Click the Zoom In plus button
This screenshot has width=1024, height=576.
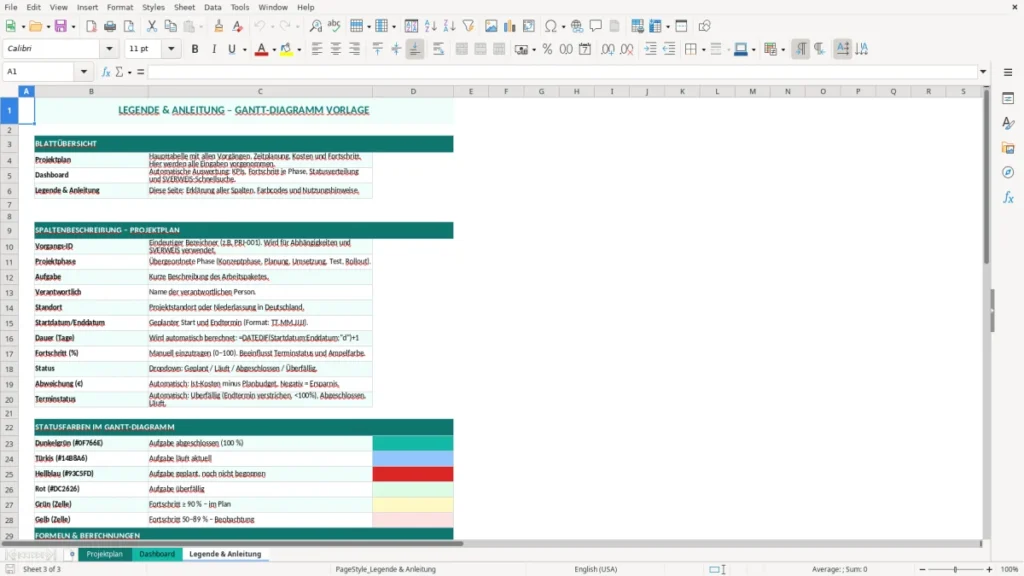[989, 569]
